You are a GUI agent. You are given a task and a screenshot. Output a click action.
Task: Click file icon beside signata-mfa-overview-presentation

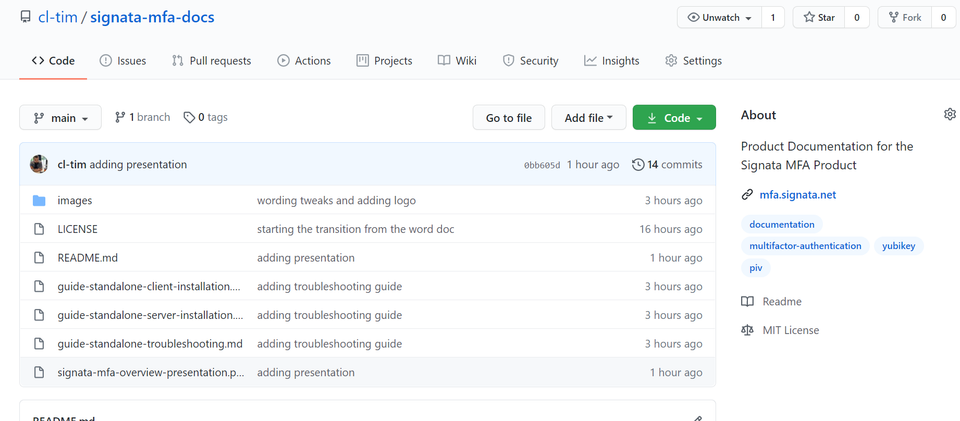pos(39,372)
